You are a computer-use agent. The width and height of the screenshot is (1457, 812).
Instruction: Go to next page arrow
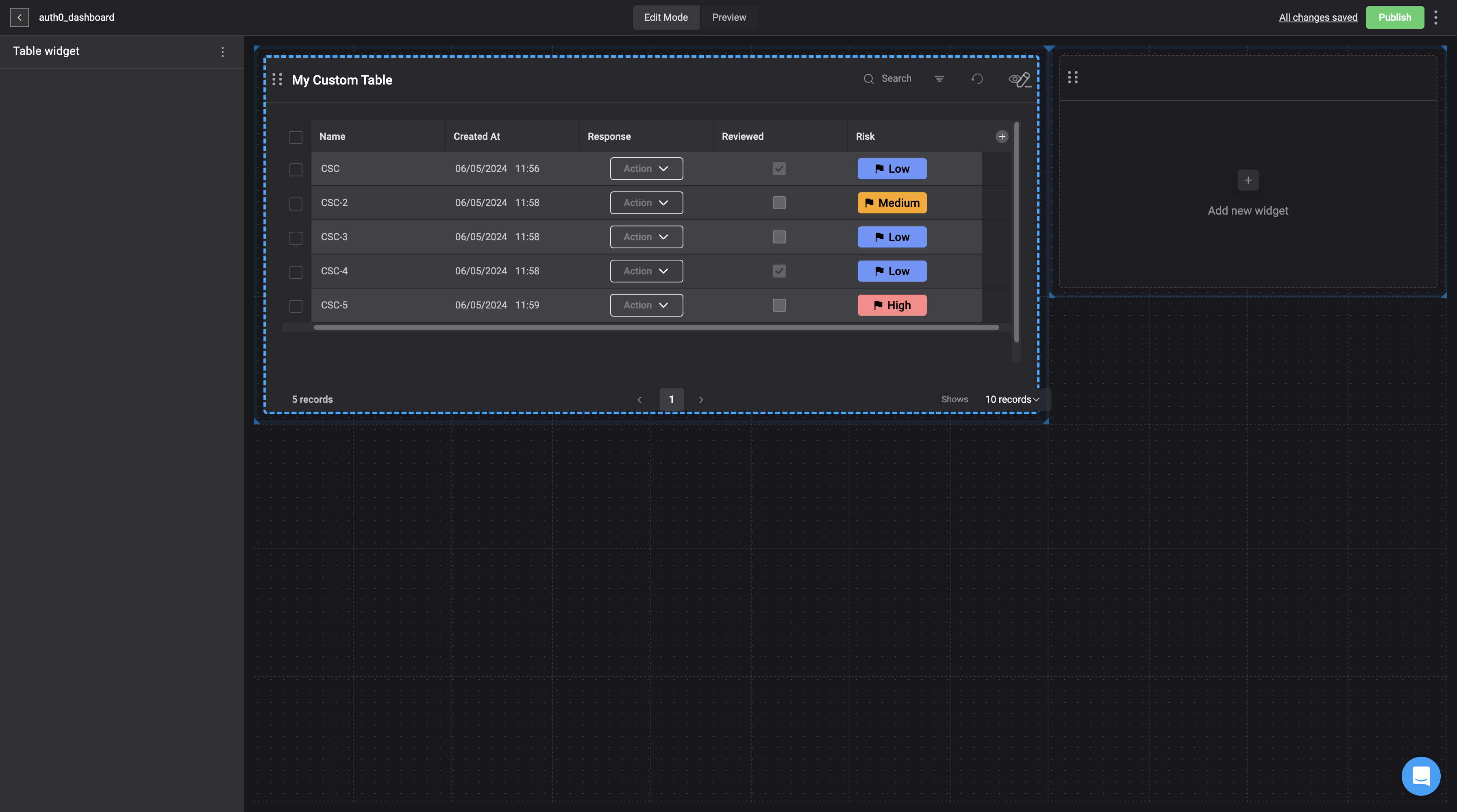pos(701,400)
